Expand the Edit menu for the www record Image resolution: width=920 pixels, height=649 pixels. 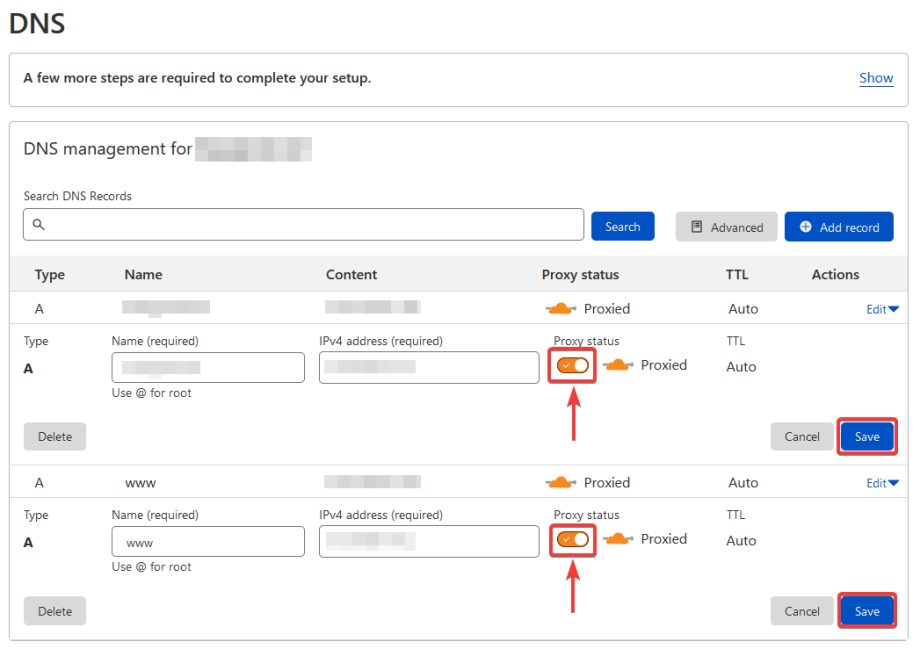pos(882,482)
